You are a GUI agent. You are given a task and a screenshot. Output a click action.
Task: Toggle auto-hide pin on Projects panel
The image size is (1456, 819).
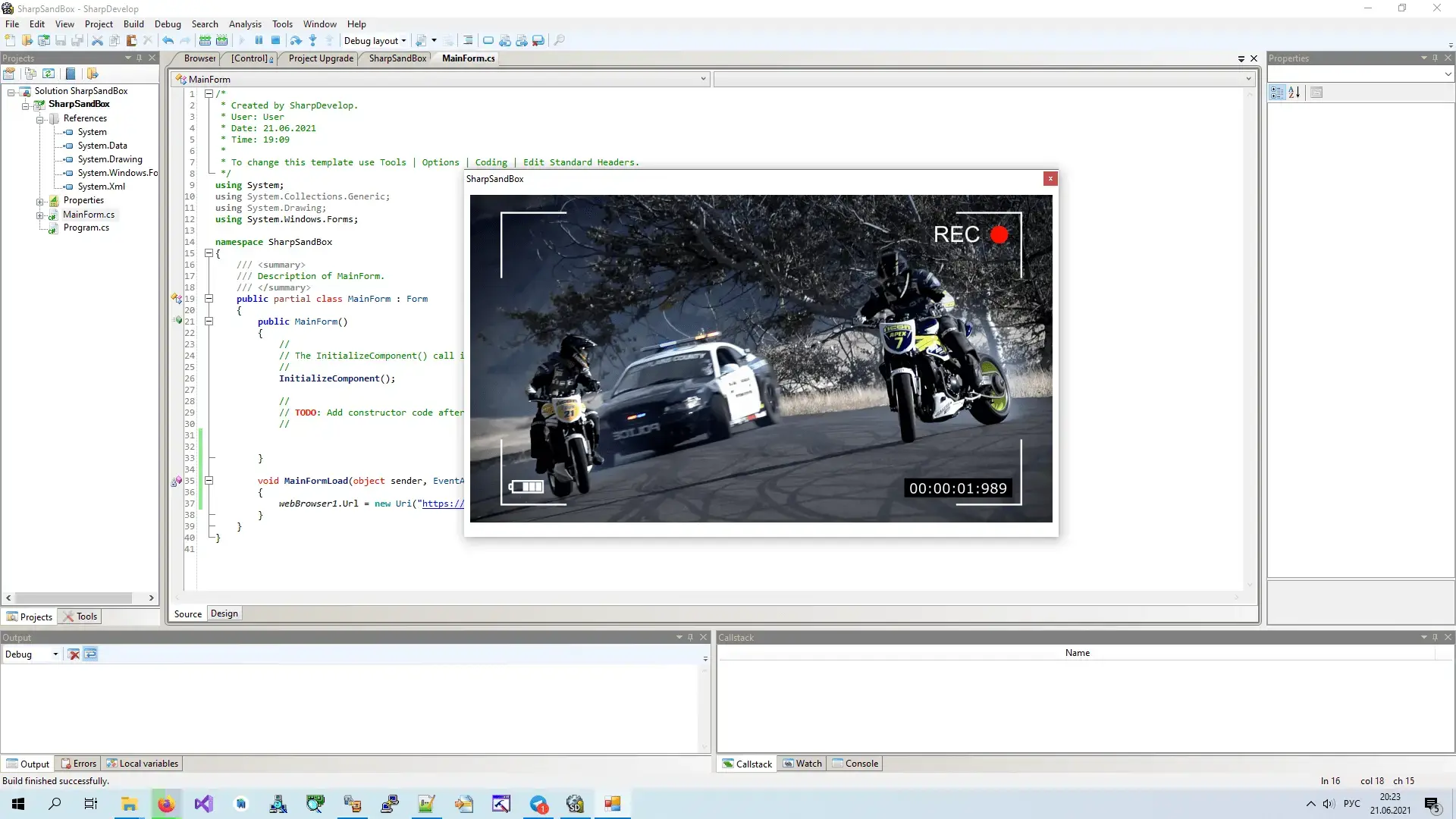point(140,58)
